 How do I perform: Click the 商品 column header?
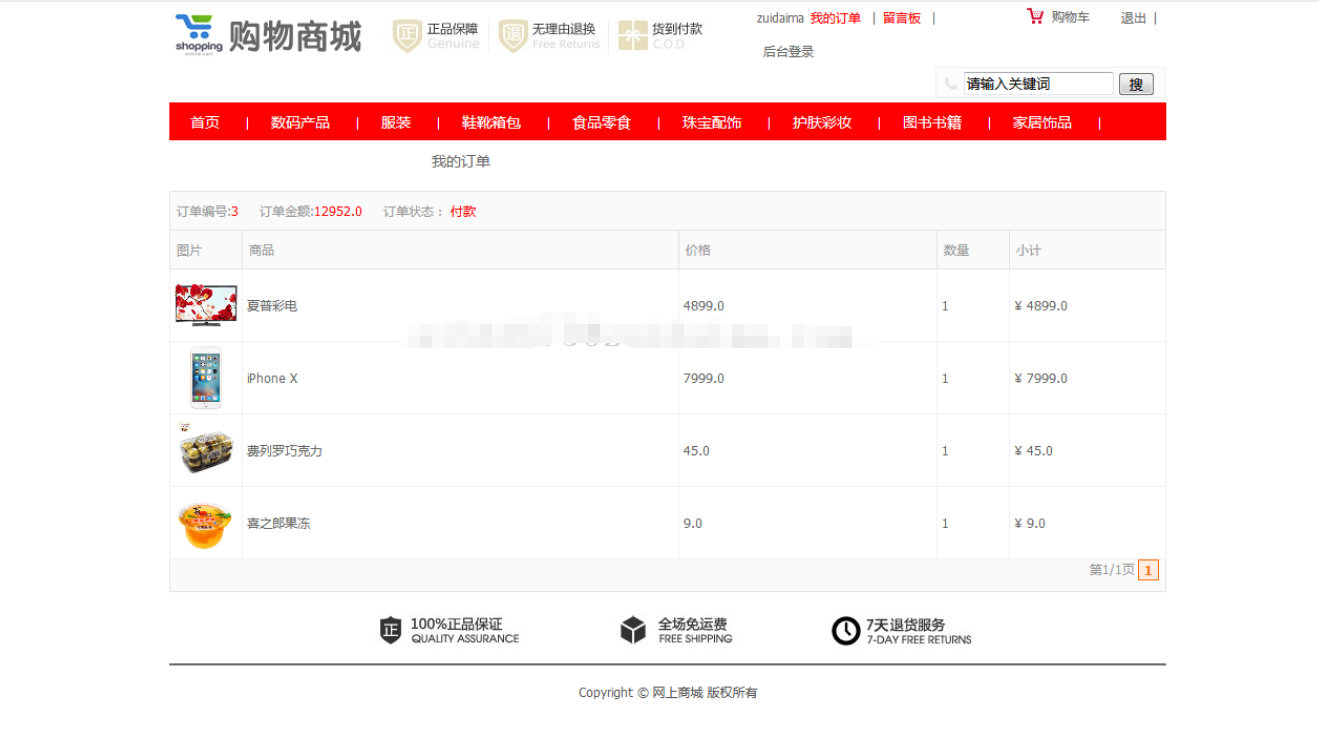point(262,250)
